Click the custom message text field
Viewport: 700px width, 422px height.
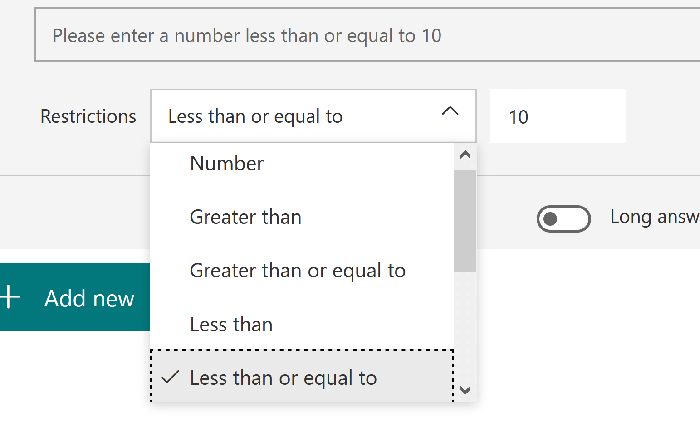point(367,35)
